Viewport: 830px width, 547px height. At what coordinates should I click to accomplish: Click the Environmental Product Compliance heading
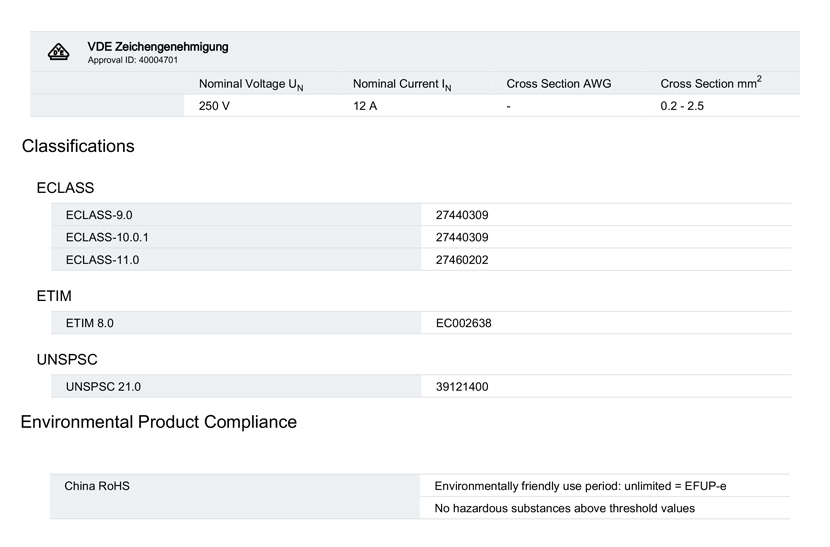158,422
